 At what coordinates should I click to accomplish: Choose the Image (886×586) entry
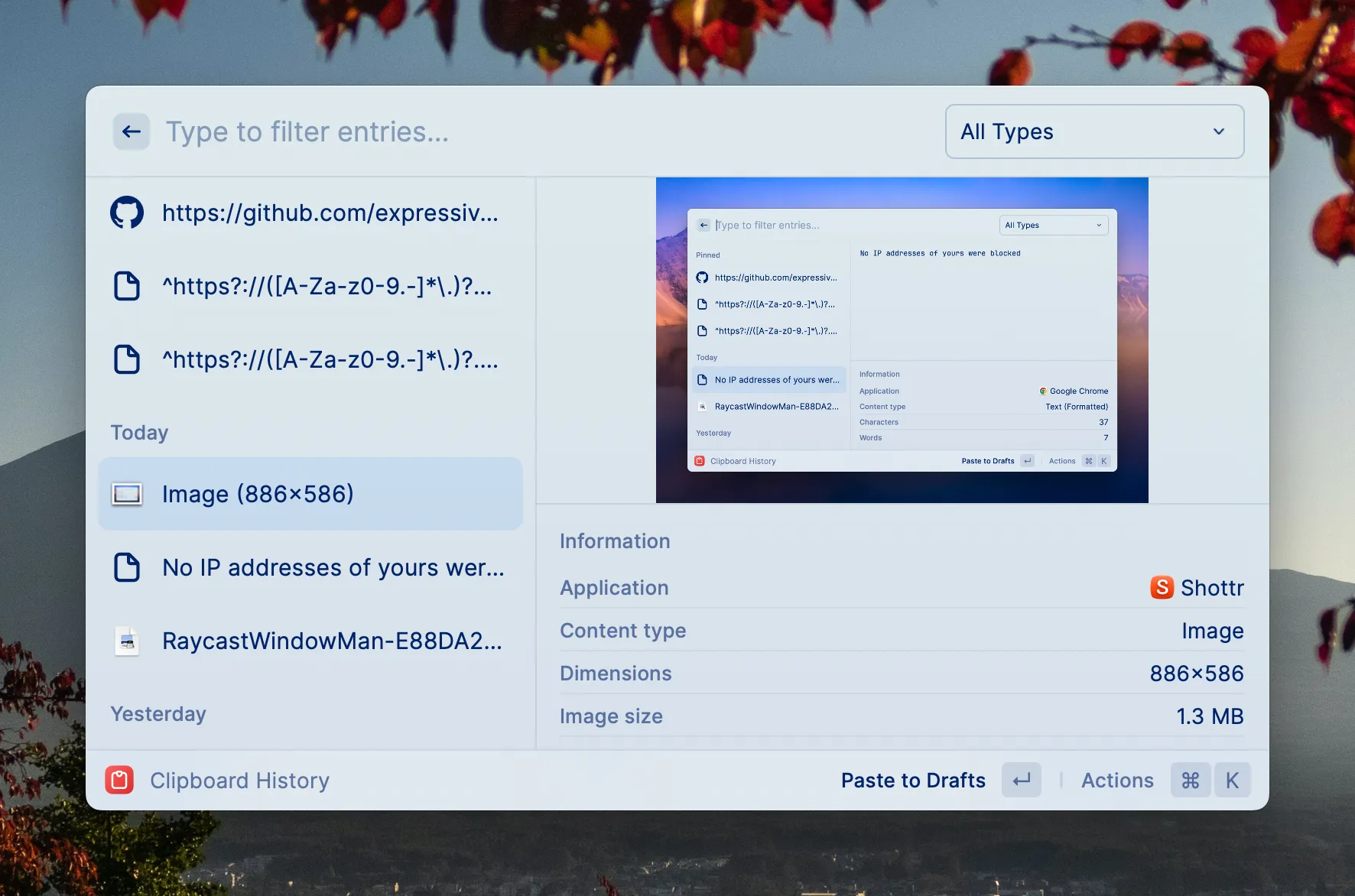click(x=310, y=494)
